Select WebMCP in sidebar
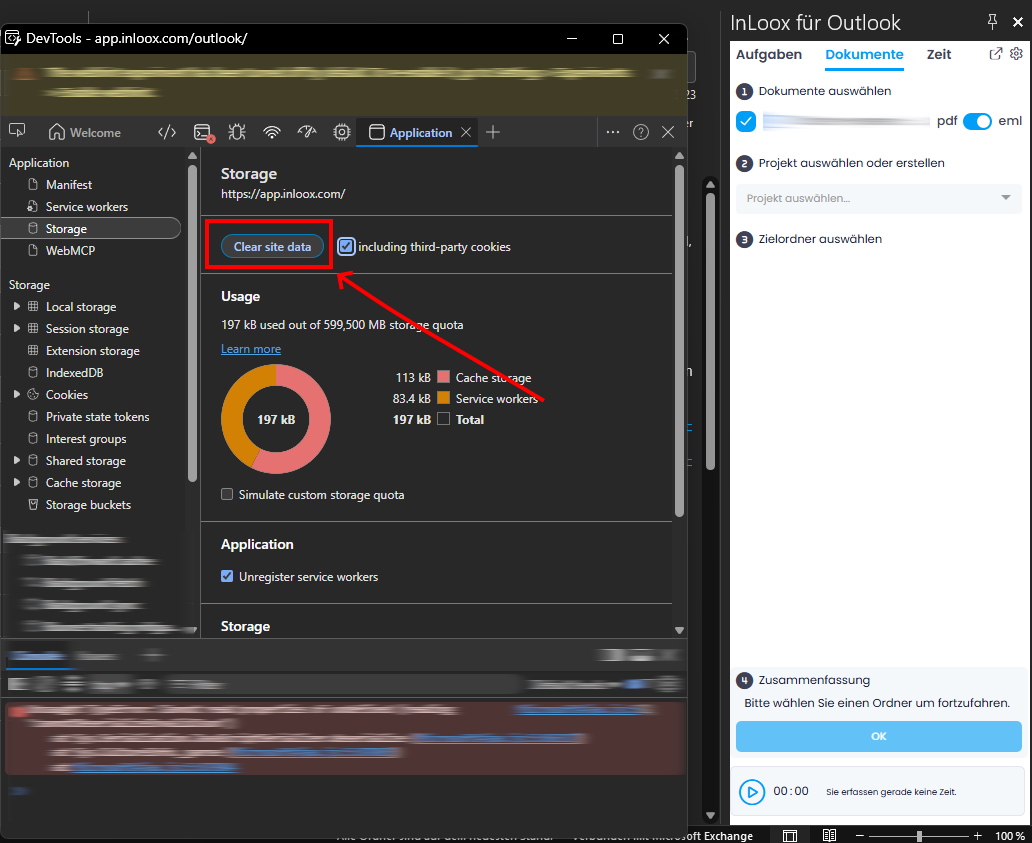 70,251
